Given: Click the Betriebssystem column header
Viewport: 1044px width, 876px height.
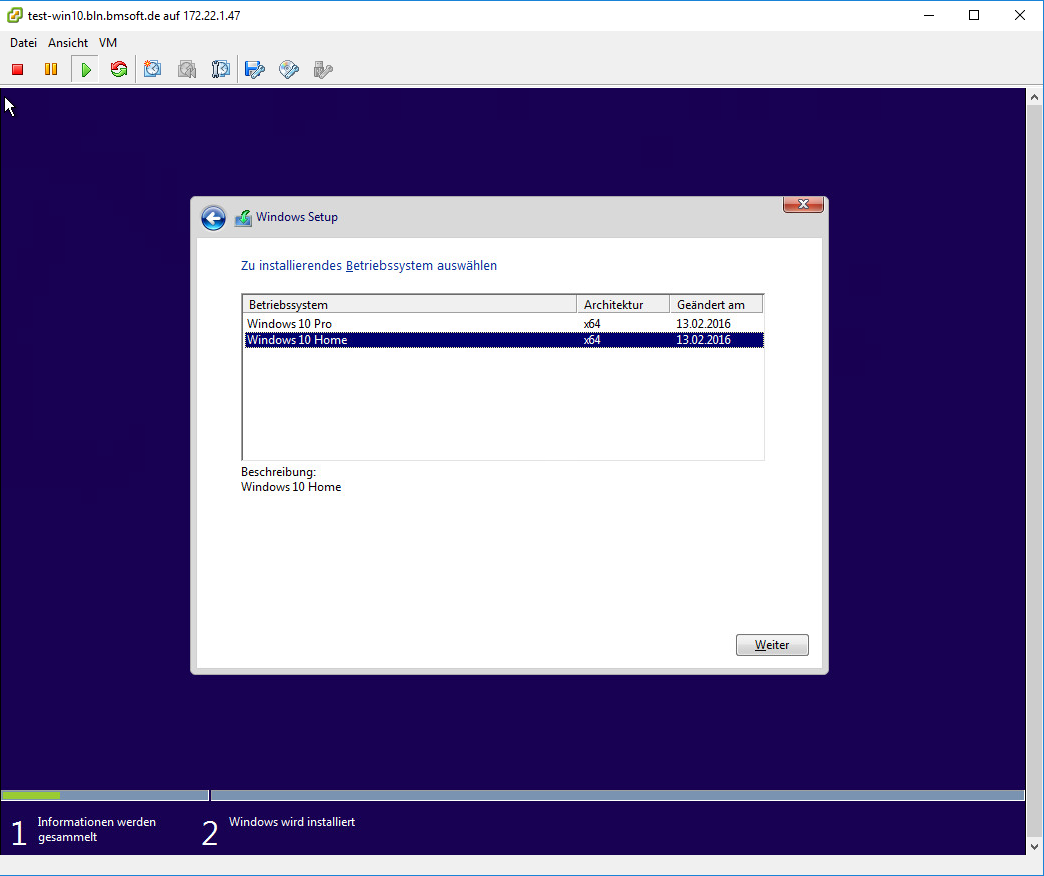Looking at the screenshot, I should pyautogui.click(x=409, y=304).
